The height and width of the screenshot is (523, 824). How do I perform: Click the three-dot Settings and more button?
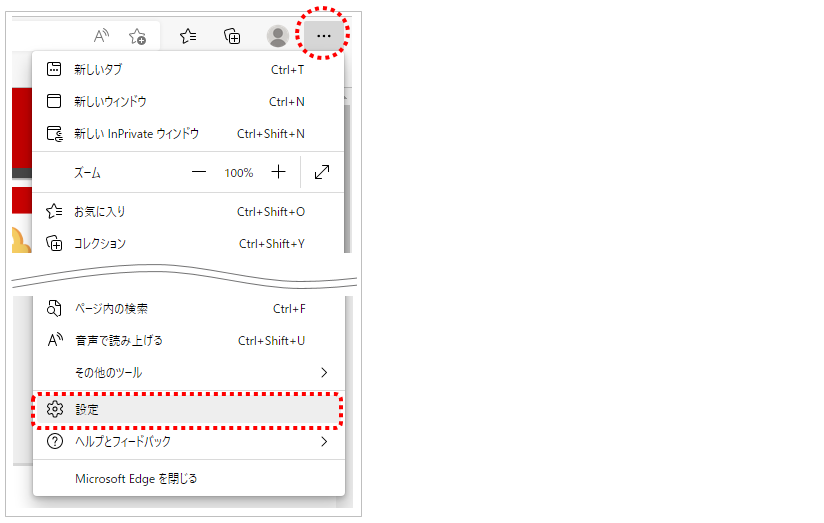(x=323, y=36)
